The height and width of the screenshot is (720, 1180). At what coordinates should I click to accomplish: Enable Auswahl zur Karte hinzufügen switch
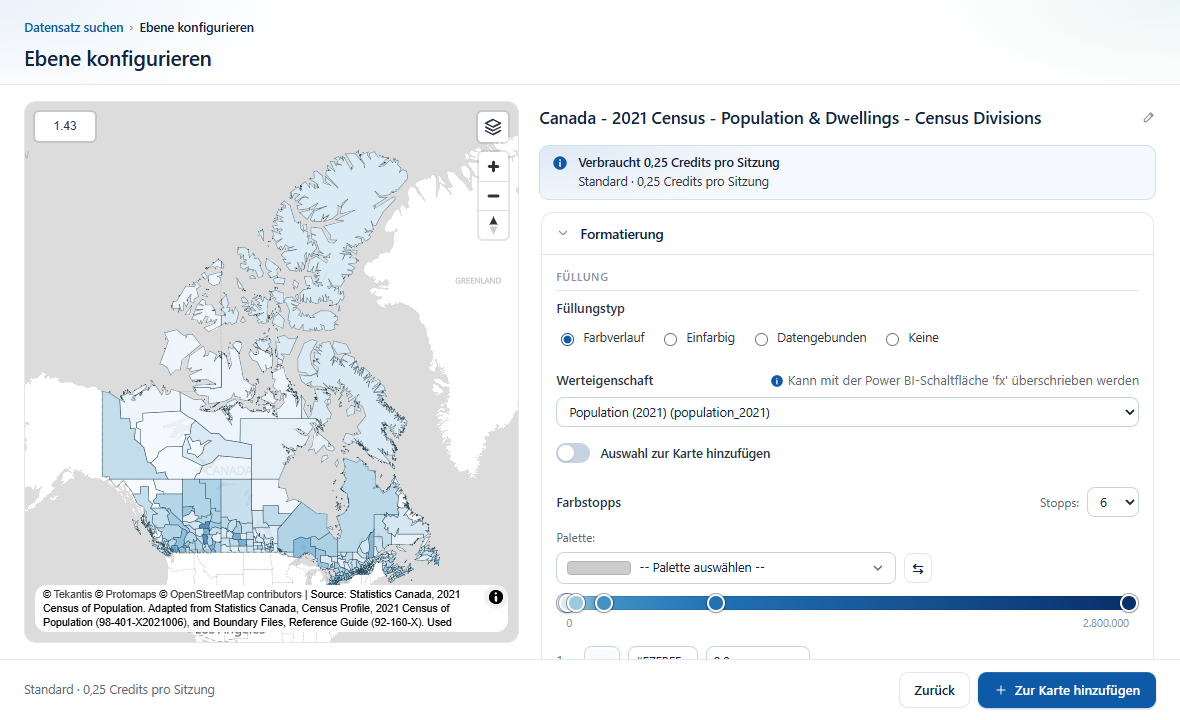573,453
